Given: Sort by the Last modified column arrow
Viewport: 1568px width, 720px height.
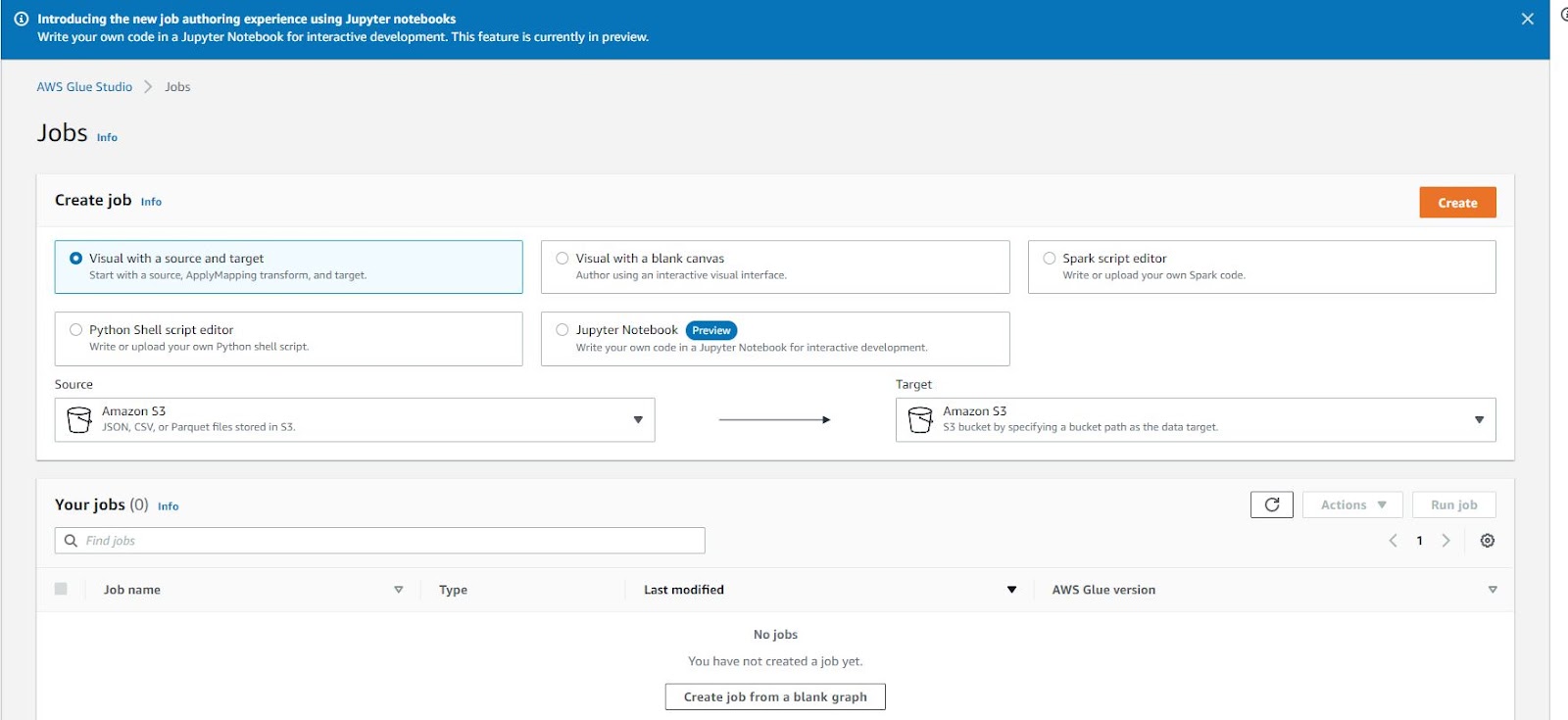Looking at the screenshot, I should tap(1011, 590).
